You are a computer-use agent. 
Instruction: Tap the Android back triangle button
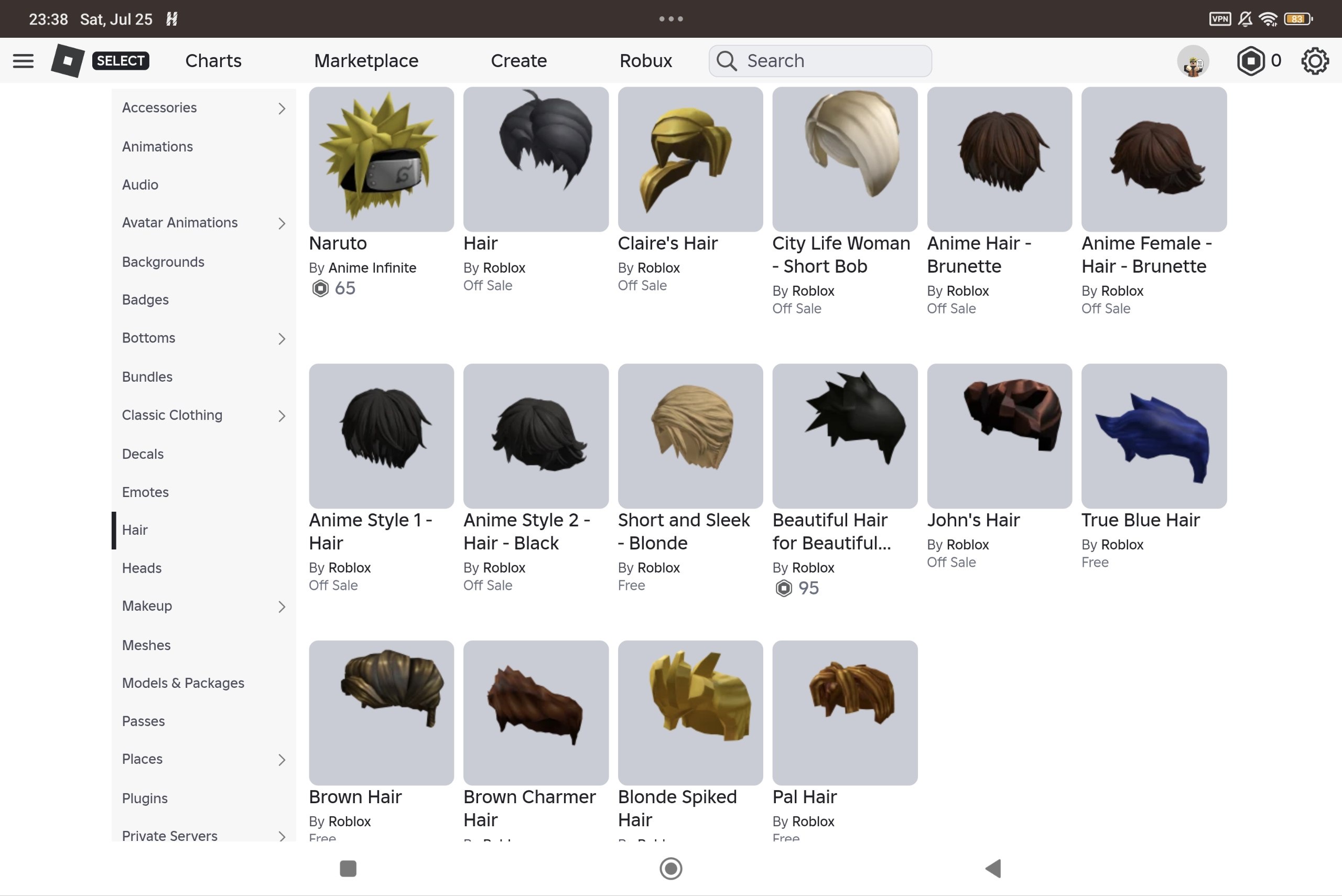point(993,868)
